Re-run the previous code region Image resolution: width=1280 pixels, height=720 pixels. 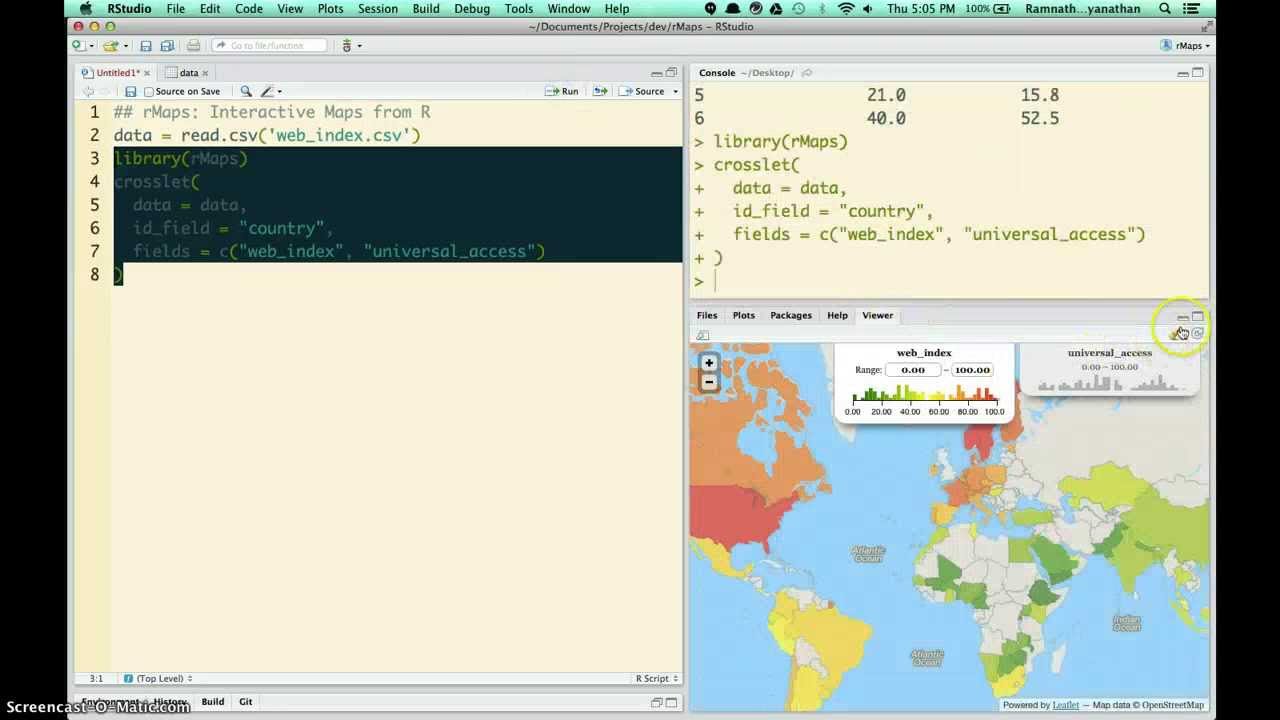pyautogui.click(x=600, y=92)
